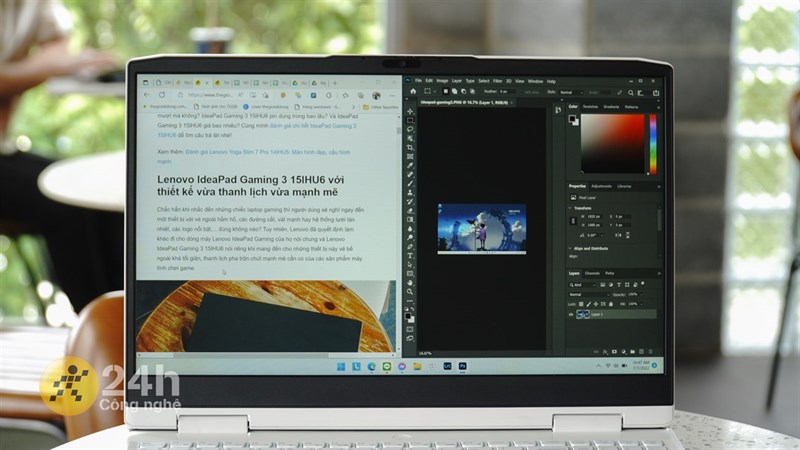
Task: Click foreground color swatch in Color panel
Action: tap(572, 119)
